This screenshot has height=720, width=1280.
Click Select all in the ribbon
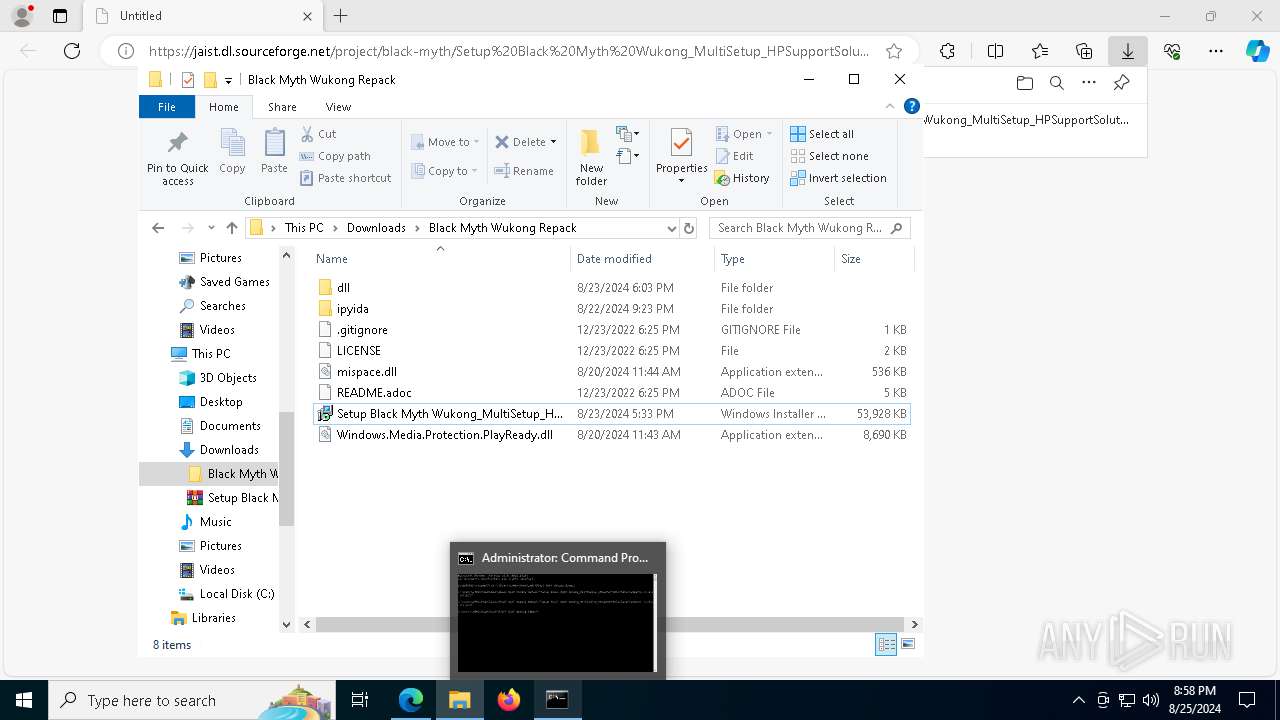(x=822, y=134)
